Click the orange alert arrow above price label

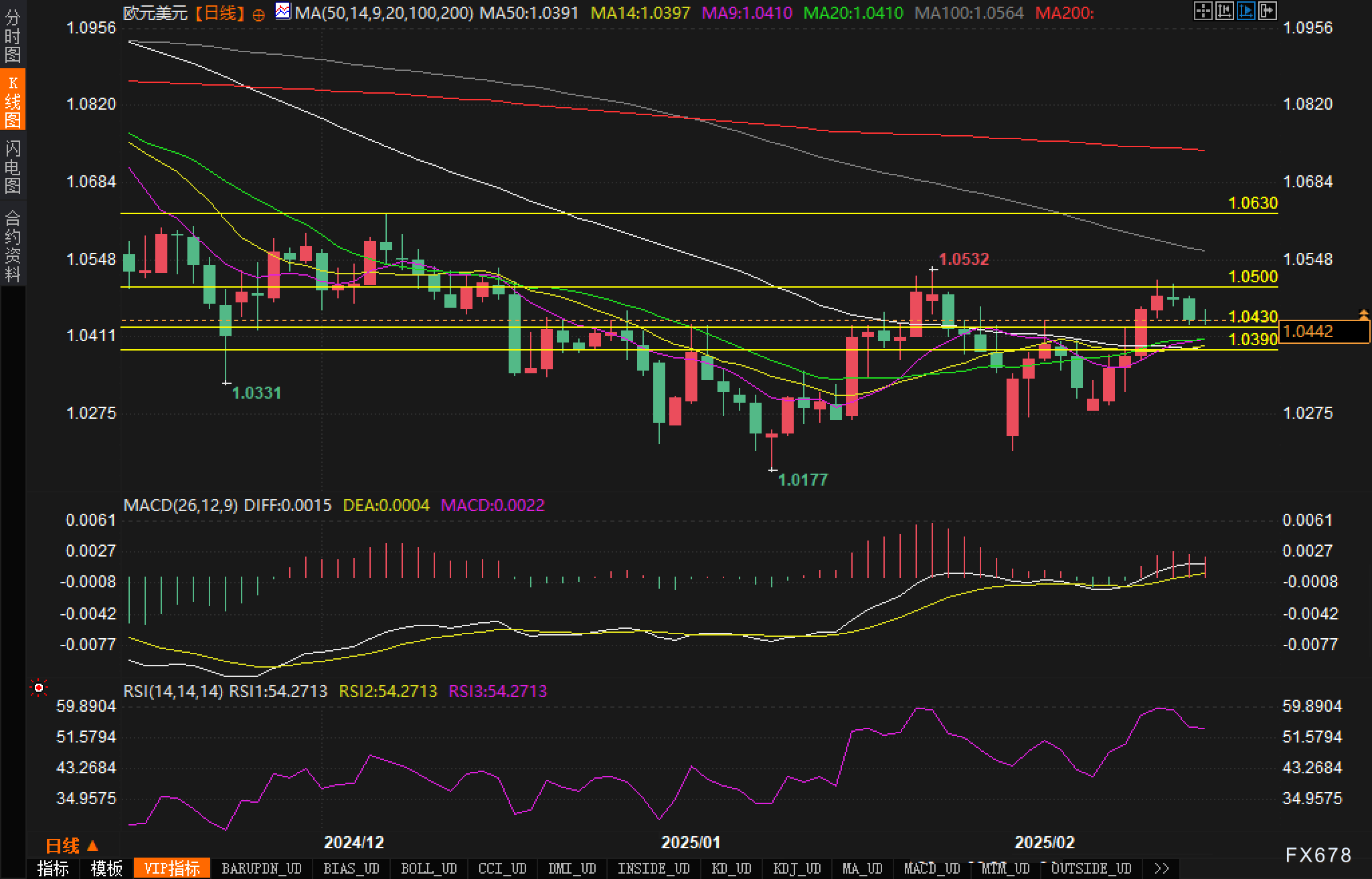coord(1363,314)
